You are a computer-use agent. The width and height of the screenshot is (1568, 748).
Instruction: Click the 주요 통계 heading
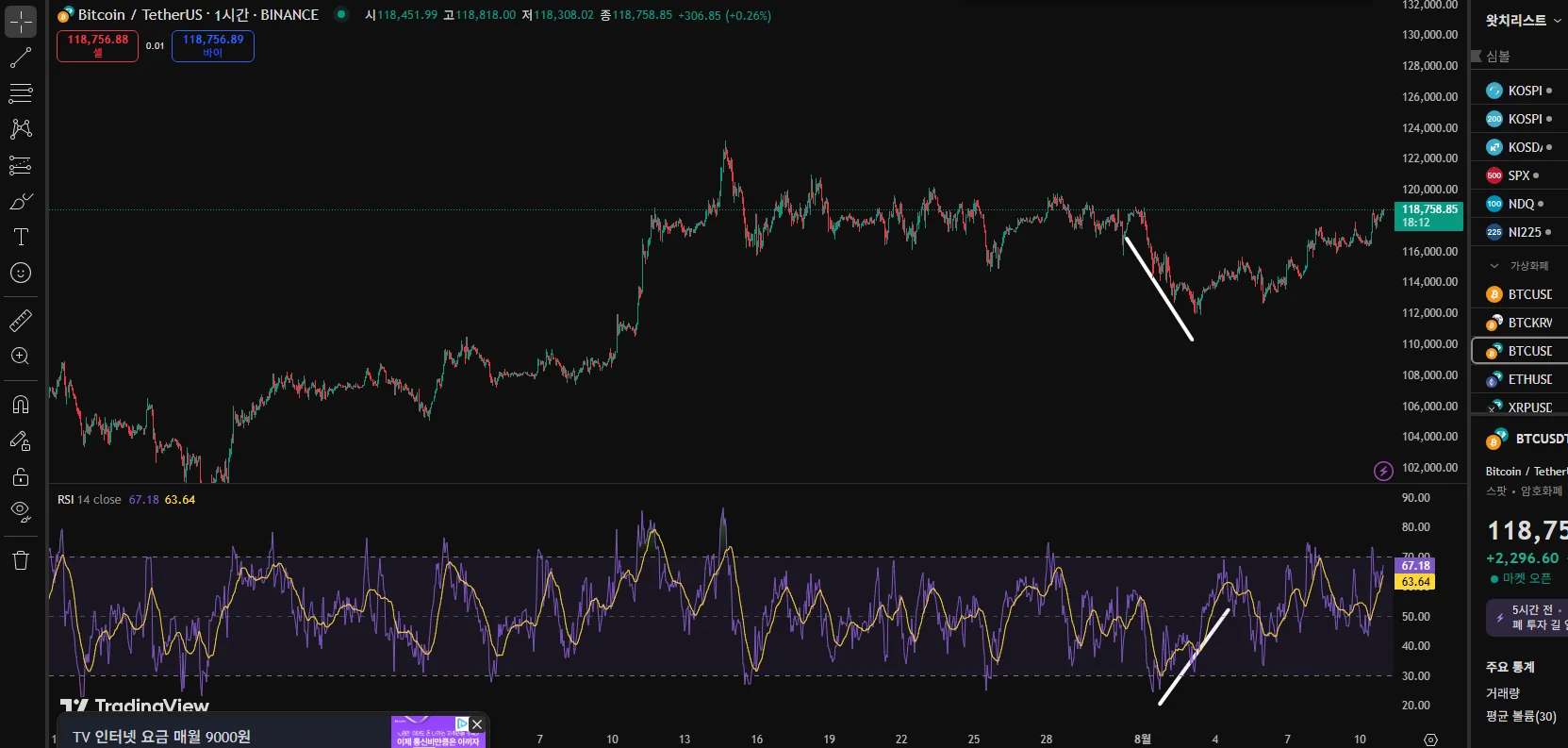(1510, 667)
